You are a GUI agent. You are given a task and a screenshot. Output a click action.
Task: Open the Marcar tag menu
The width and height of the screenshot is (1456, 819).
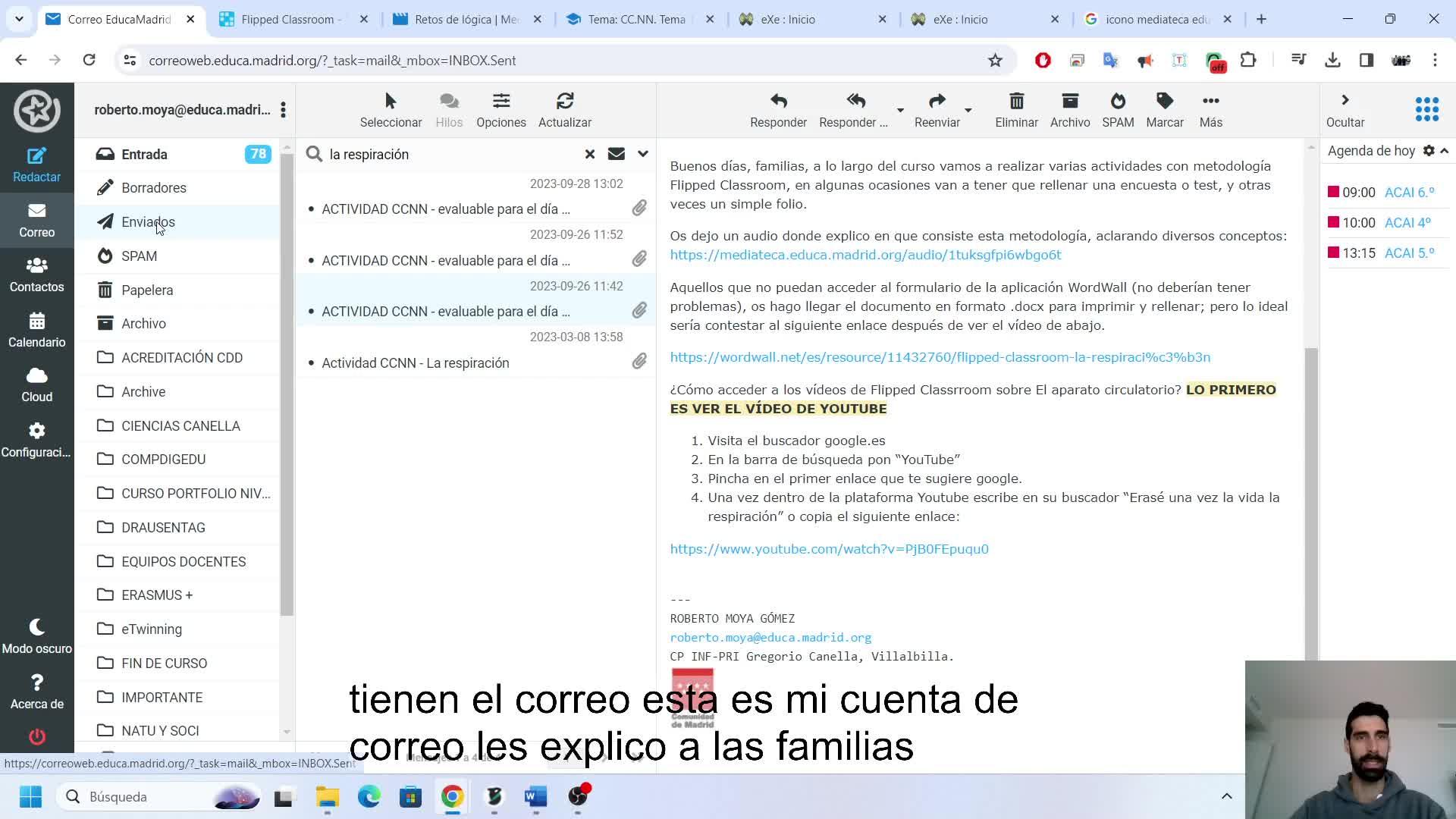point(1165,110)
